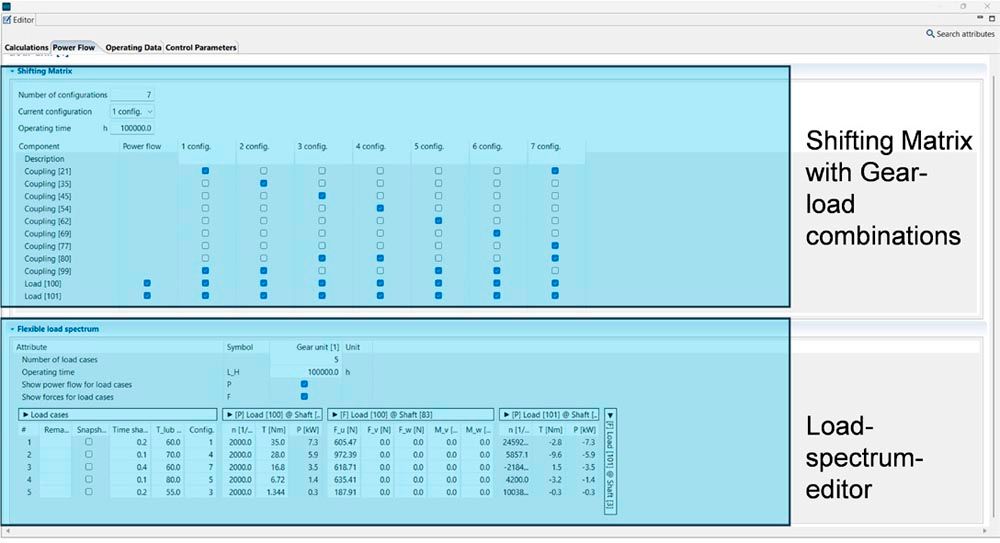Click the Description row in Shifting Matrix
Image resolution: width=1000 pixels, height=543 pixels.
coord(45,159)
